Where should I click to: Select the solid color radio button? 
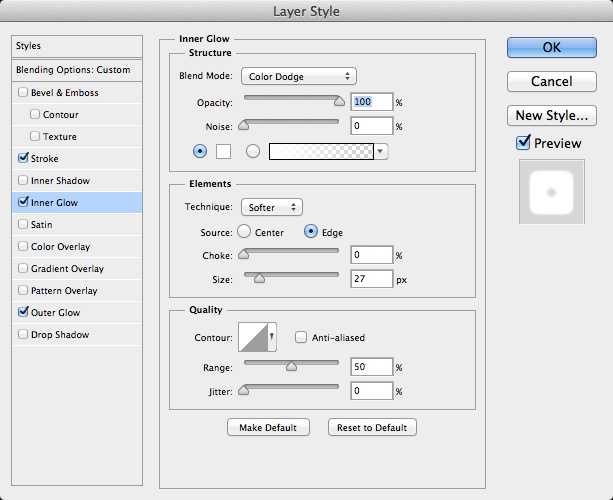[x=200, y=151]
